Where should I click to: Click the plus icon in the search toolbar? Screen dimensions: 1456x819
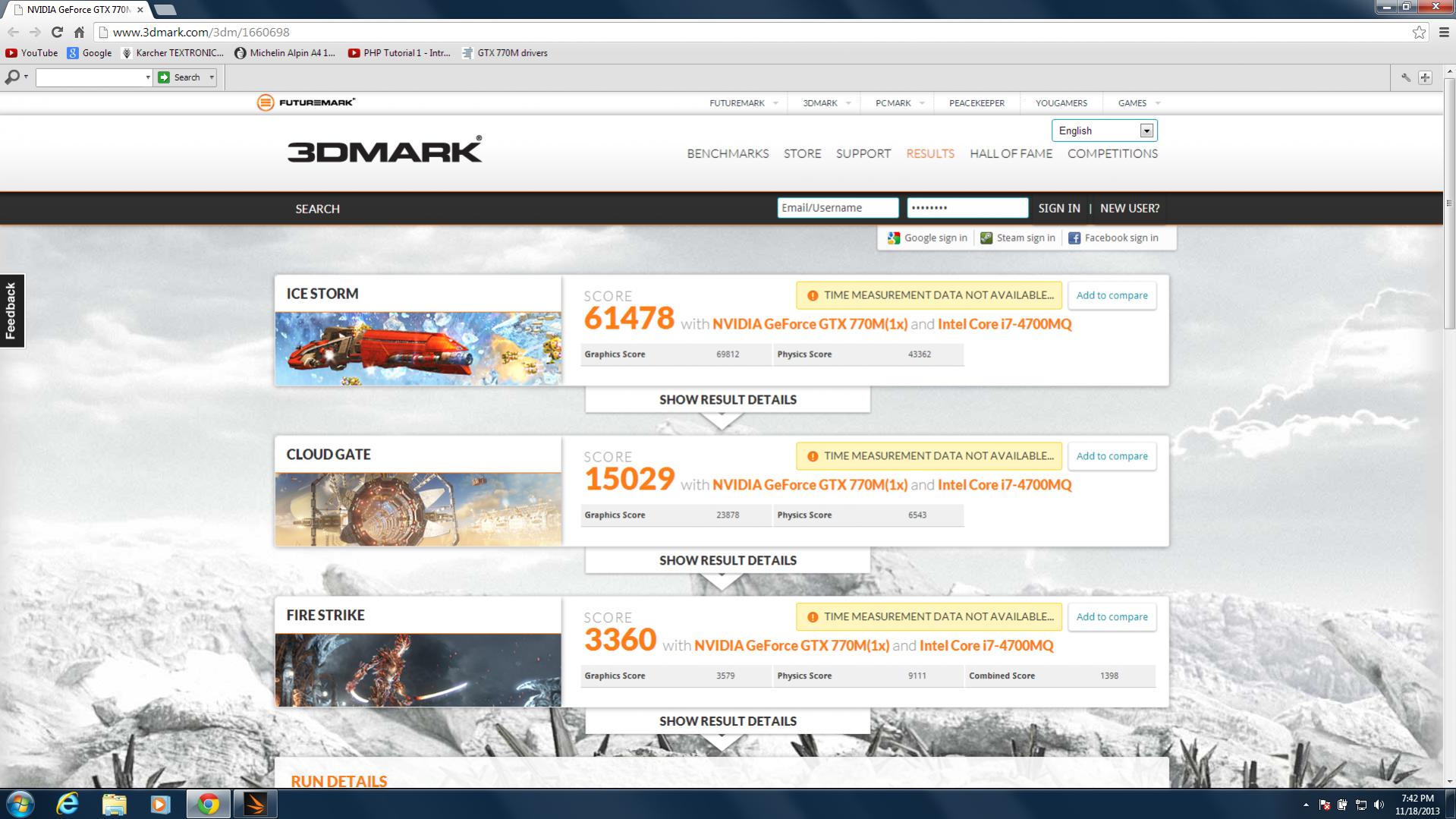tap(1425, 77)
